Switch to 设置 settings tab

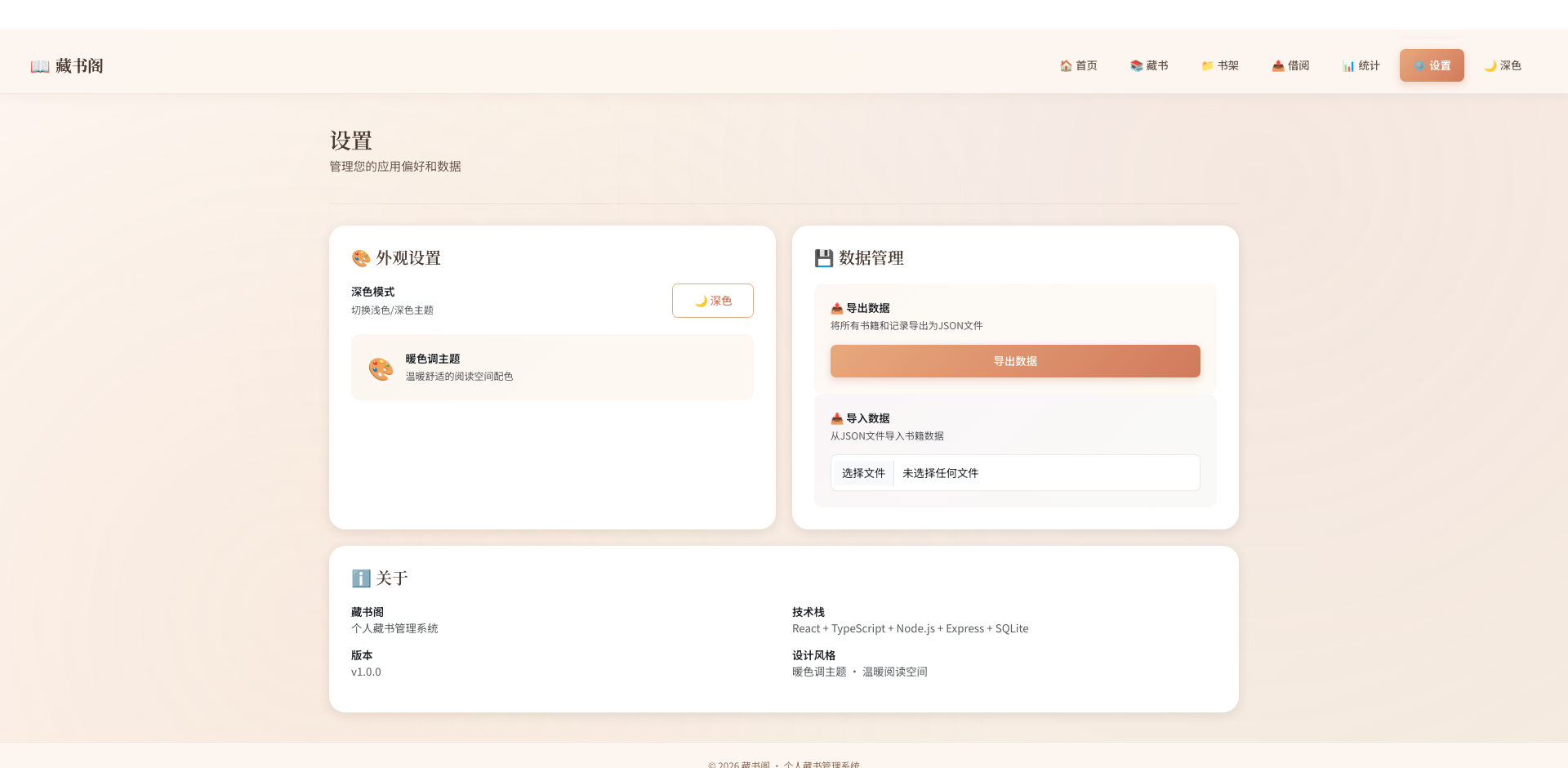(1432, 65)
